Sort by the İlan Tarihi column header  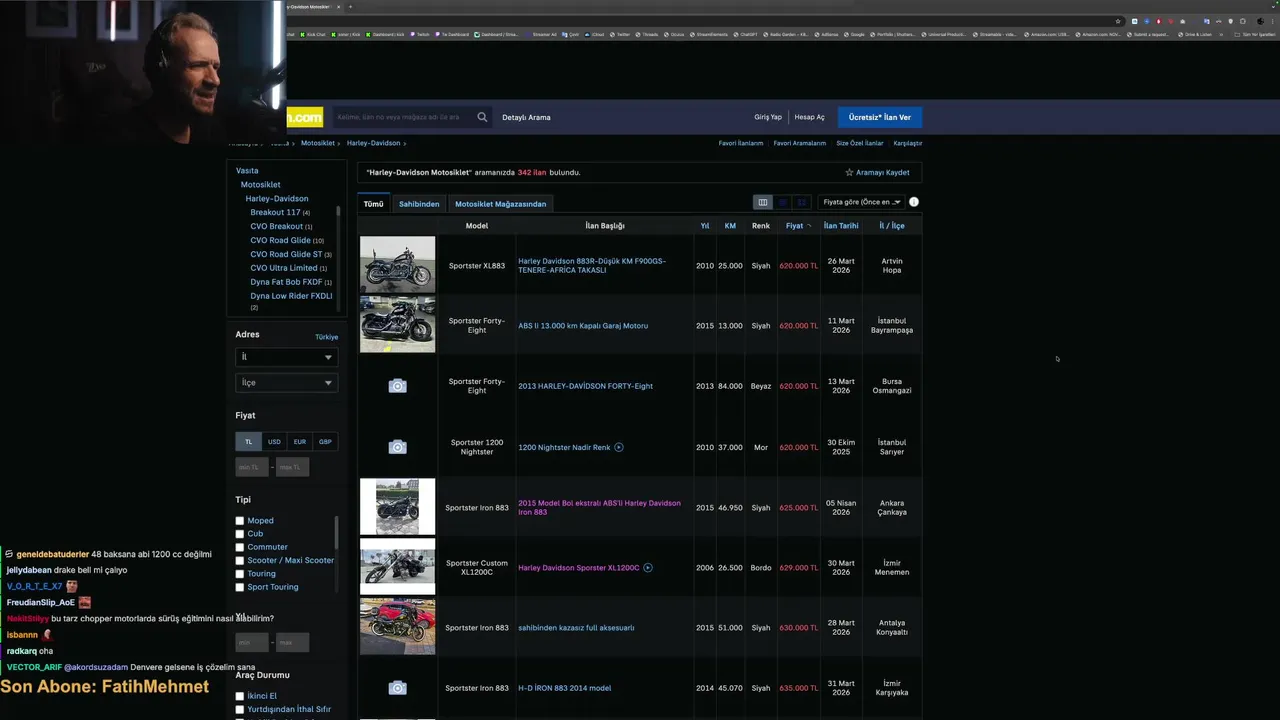tap(841, 226)
